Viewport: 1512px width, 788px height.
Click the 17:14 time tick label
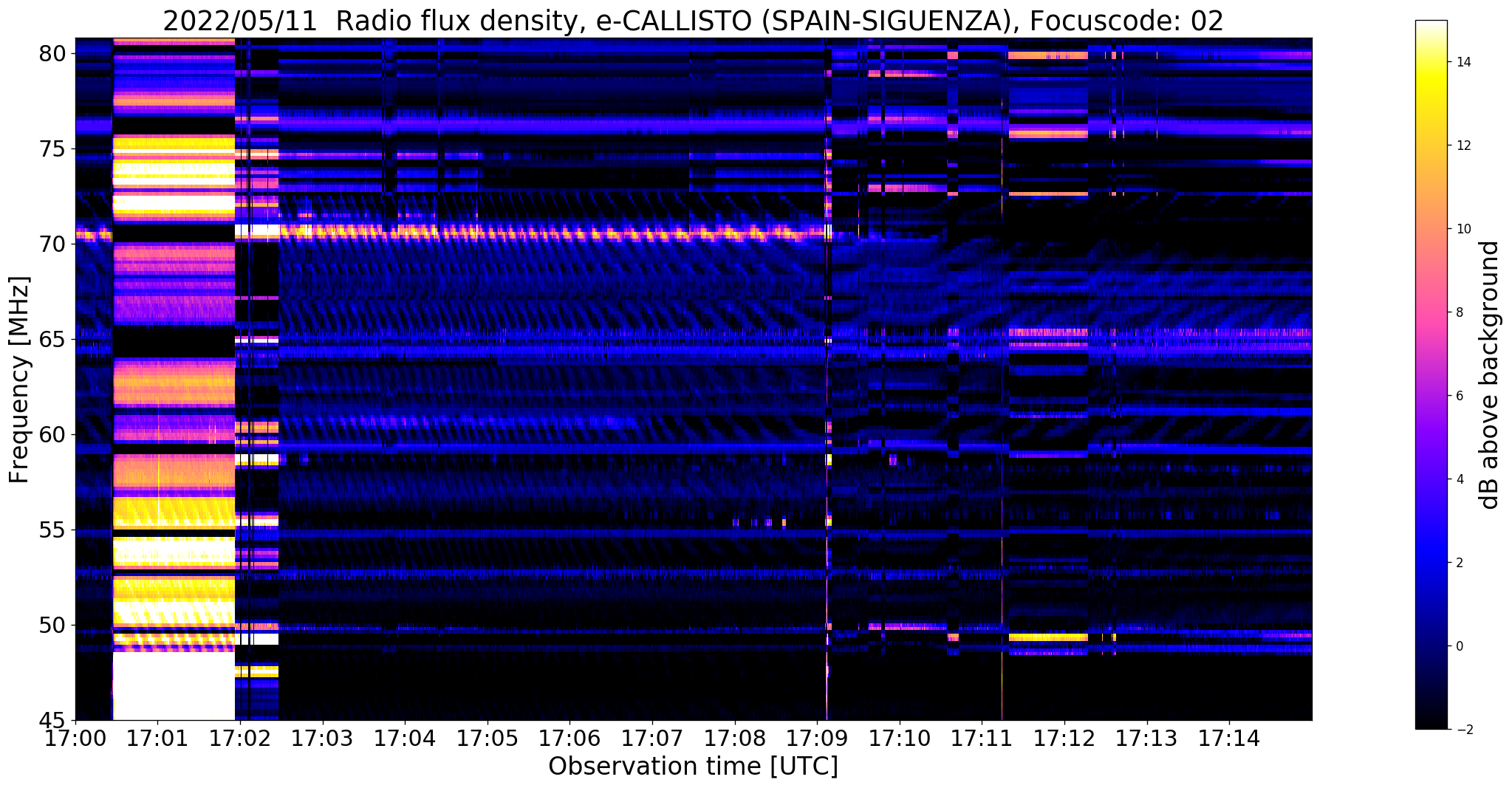pyautogui.click(x=1230, y=738)
